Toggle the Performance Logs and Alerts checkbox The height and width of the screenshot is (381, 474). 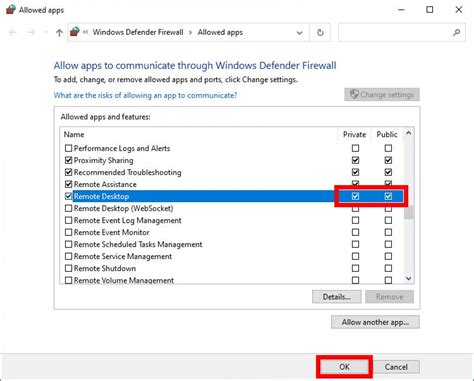(68, 148)
